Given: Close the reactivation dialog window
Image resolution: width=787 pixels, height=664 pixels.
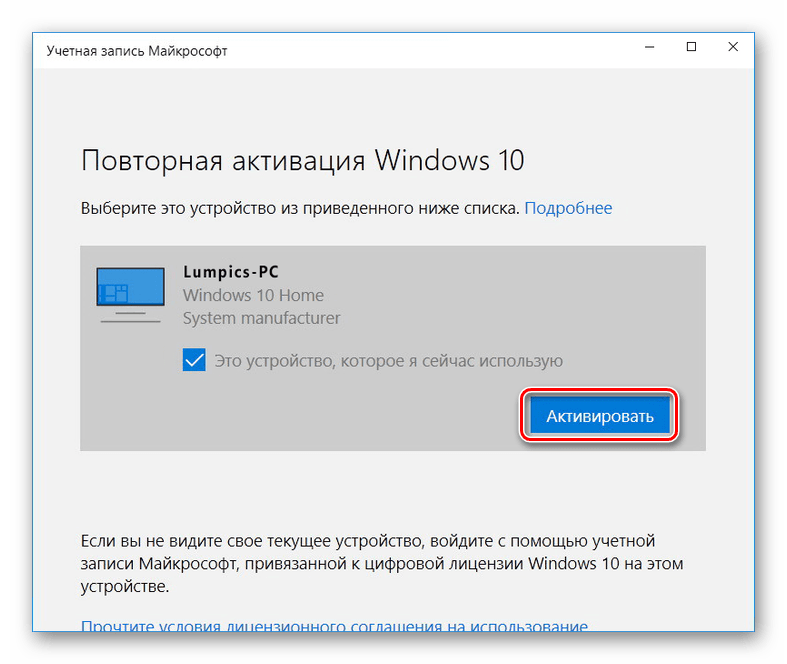Looking at the screenshot, I should tap(733, 47).
